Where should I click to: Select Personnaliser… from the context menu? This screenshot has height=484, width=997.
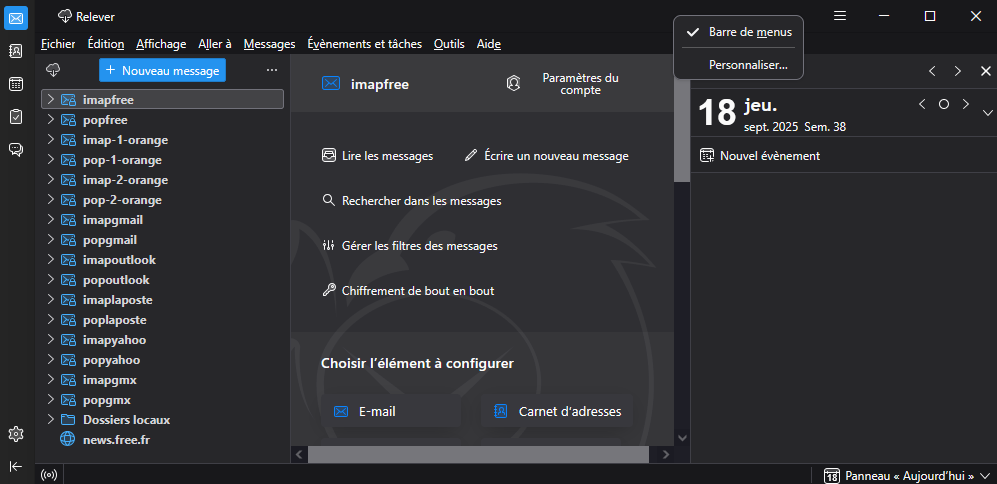pos(748,65)
